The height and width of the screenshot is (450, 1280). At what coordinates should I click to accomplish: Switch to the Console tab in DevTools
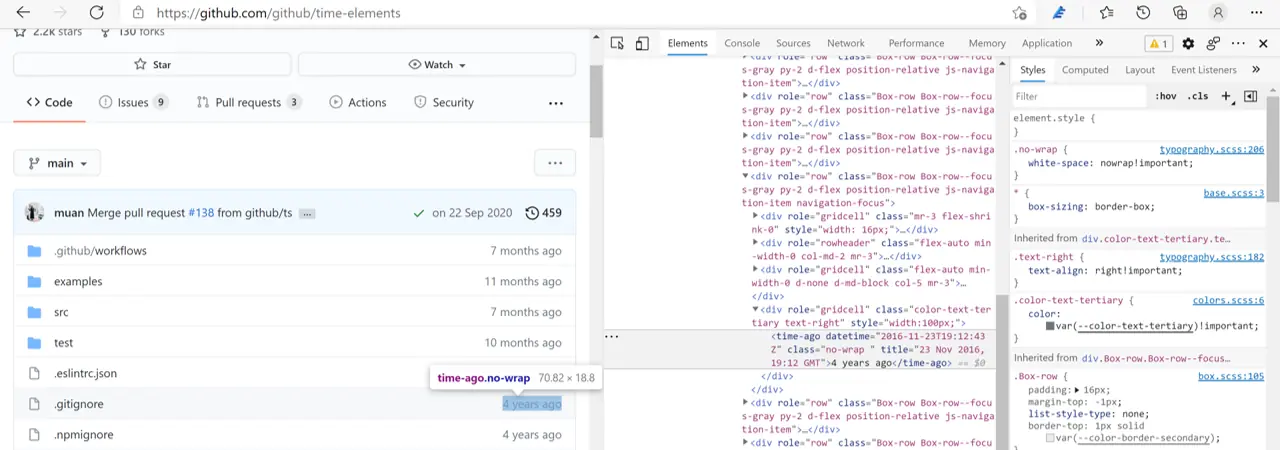742,43
